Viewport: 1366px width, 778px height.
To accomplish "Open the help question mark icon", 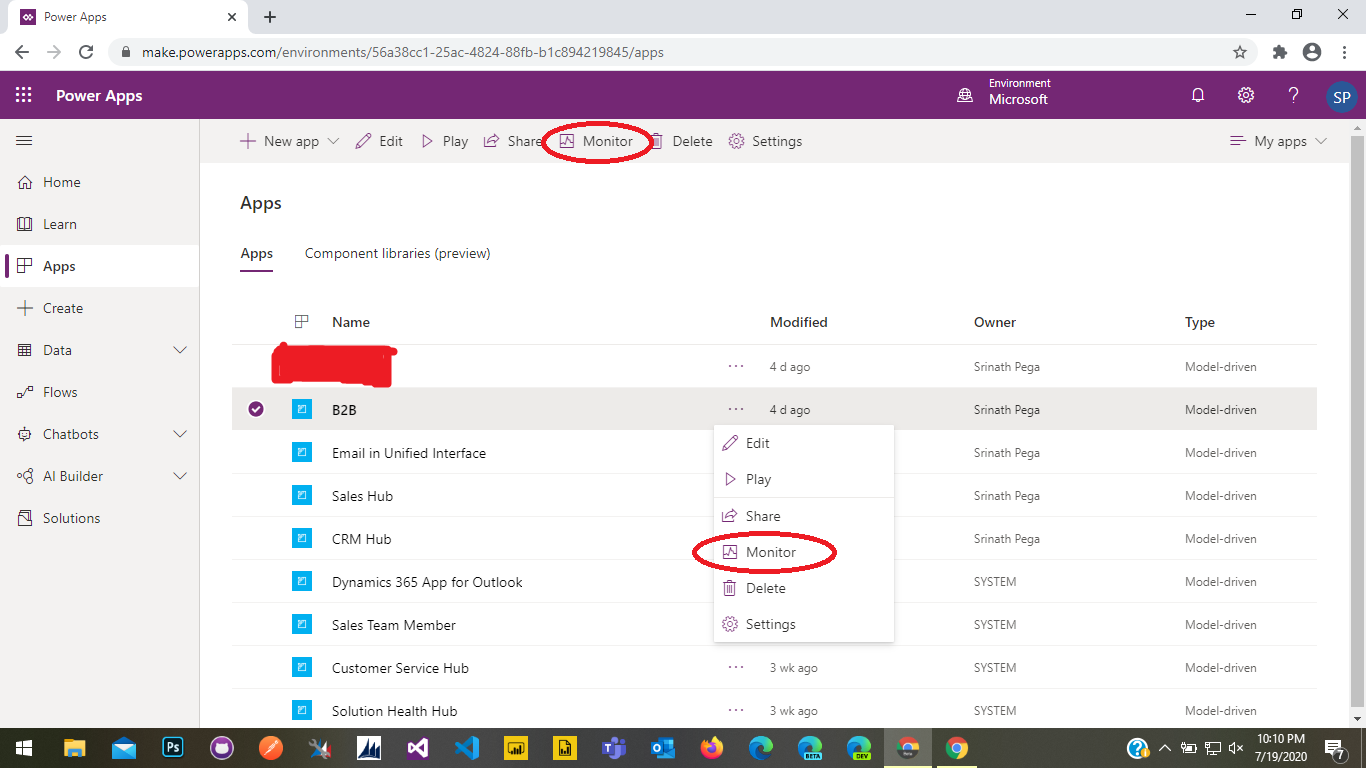I will (x=1293, y=94).
